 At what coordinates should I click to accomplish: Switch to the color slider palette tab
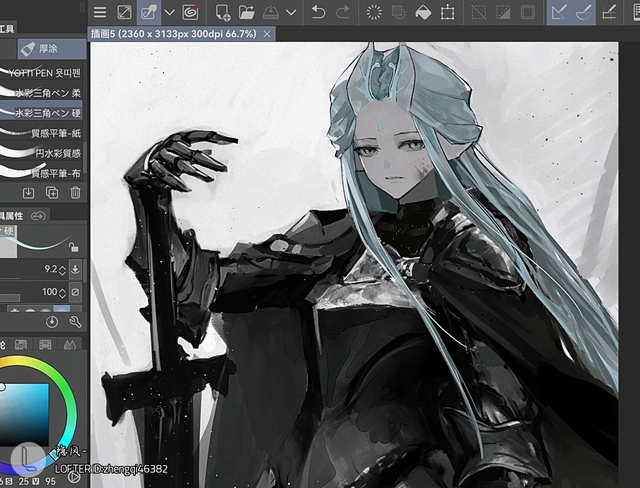(21, 345)
